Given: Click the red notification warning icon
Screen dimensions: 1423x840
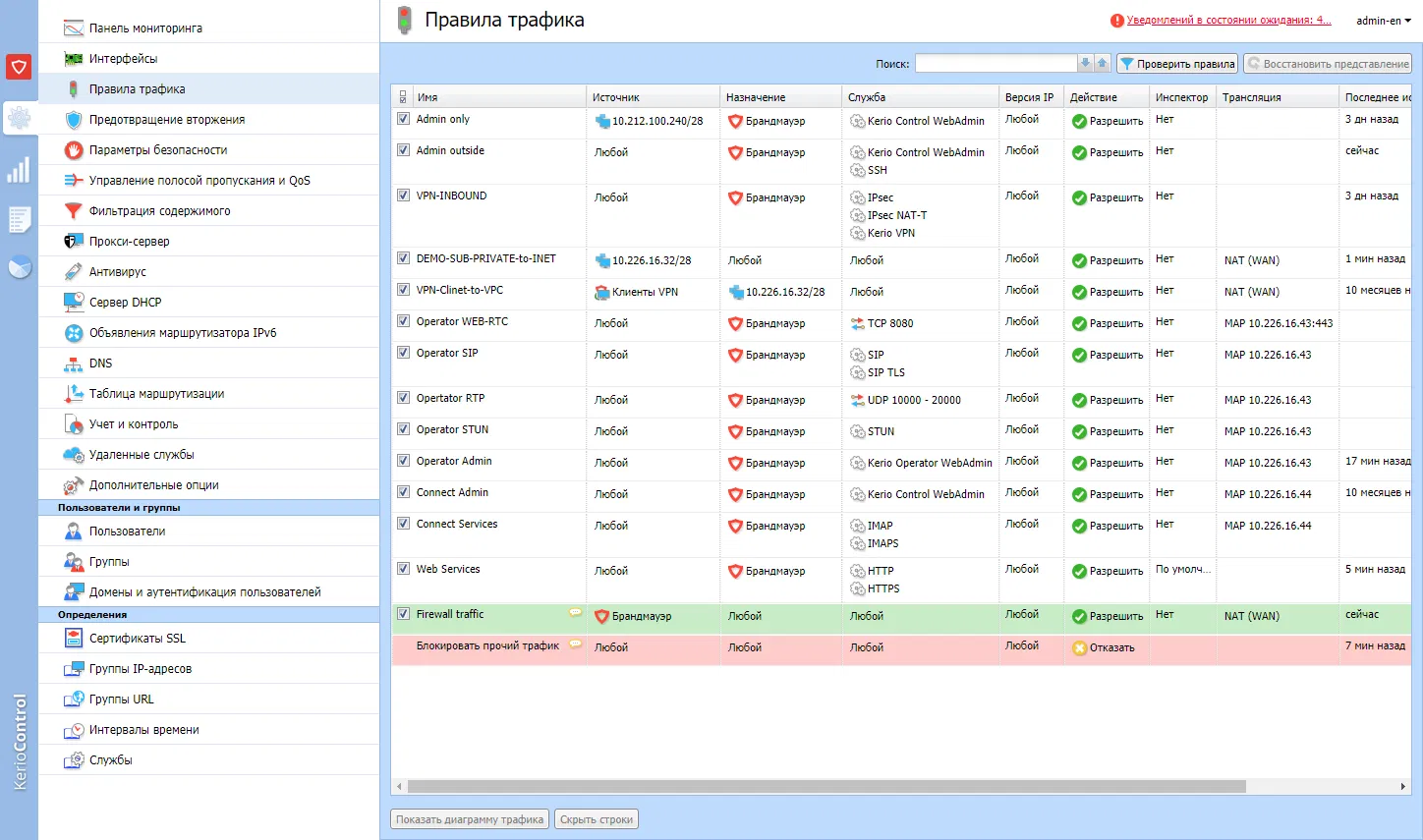Looking at the screenshot, I should [x=1117, y=21].
